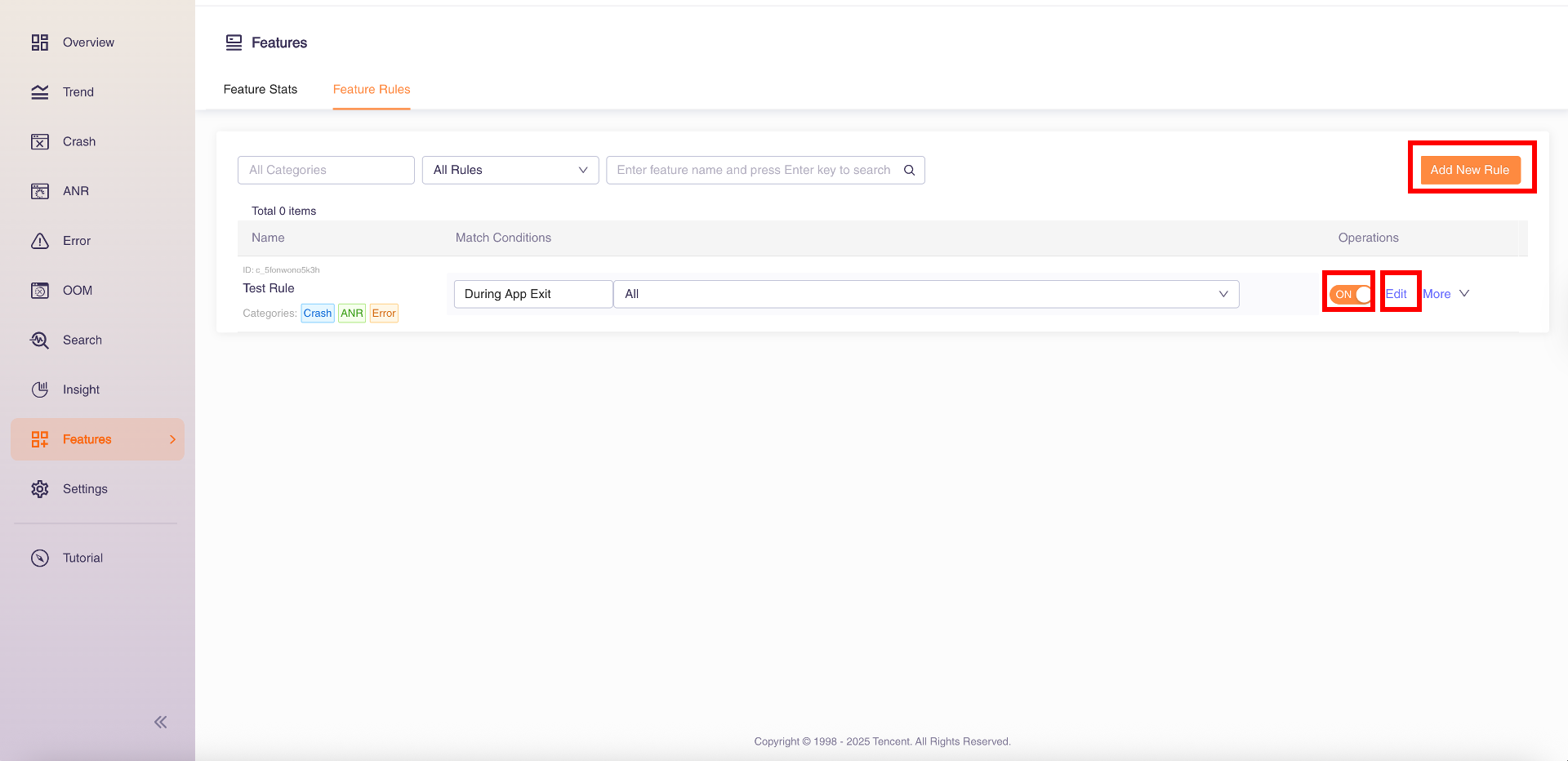Select the ANR icon in sidebar

40,191
